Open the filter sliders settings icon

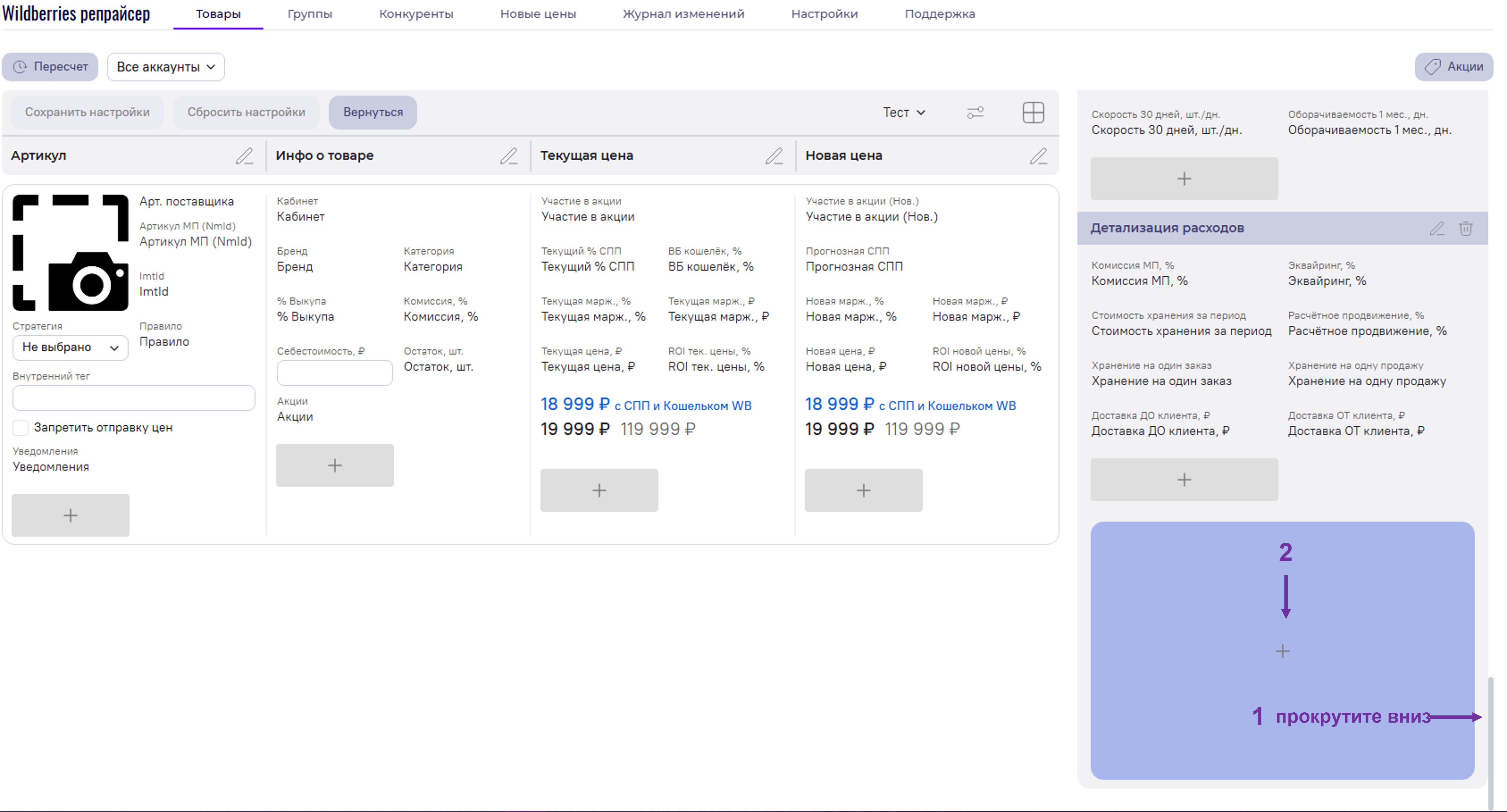tap(975, 112)
